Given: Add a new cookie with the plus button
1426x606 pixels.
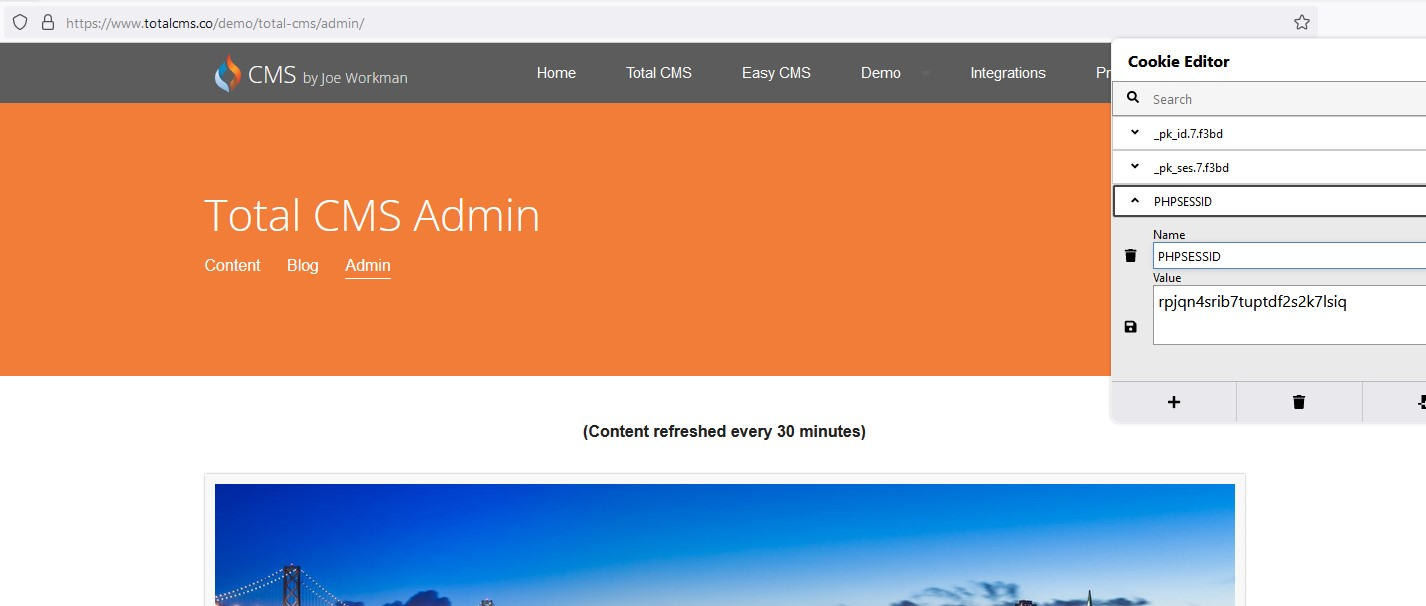Looking at the screenshot, I should pos(1174,402).
